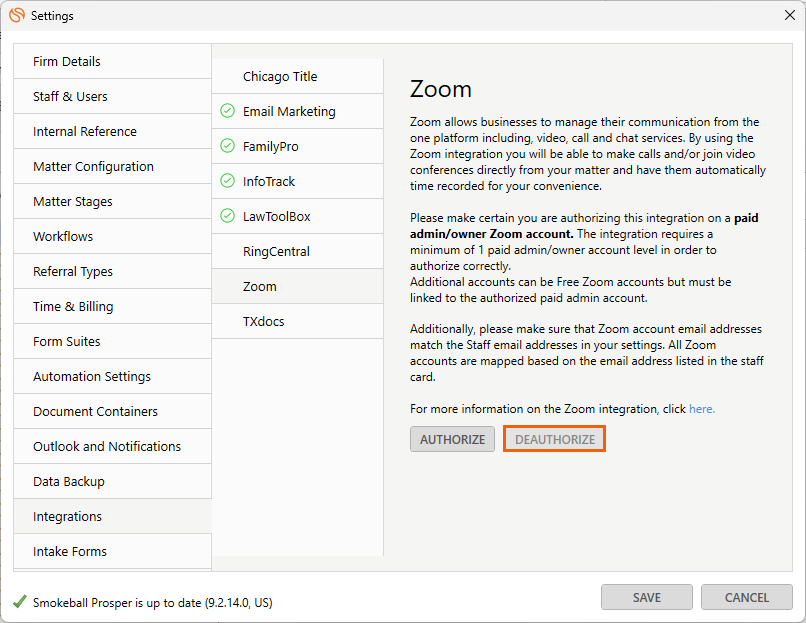The image size is (806, 623).
Task: Open Outlook and Notifications settings
Action: pos(113,446)
